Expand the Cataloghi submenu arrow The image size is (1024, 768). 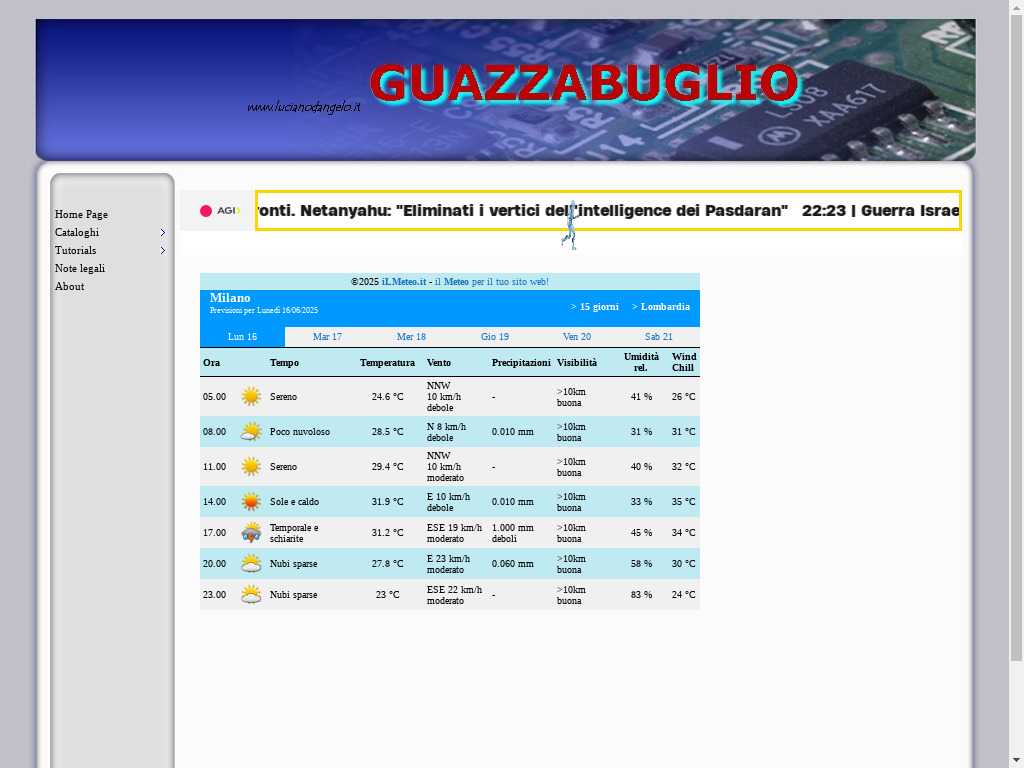click(x=163, y=232)
